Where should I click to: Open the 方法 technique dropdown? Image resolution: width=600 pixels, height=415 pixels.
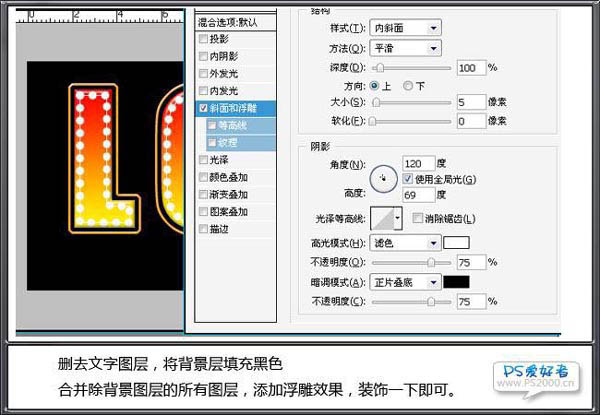coord(406,48)
